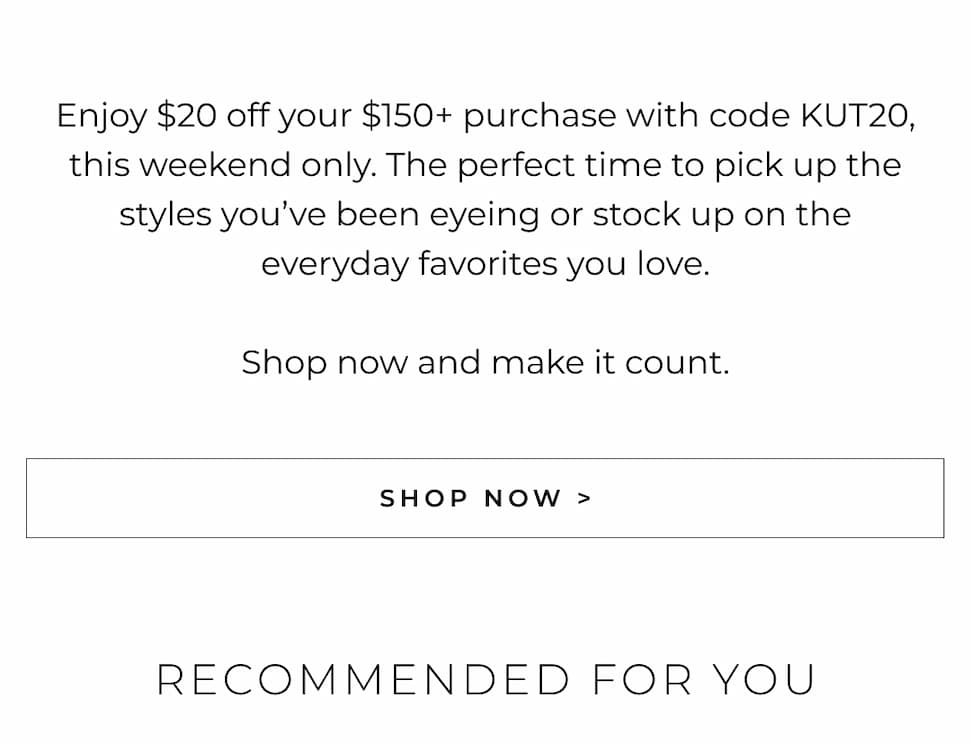Click "FOR YOU" in the heading
The image size is (971, 743).
704,680
